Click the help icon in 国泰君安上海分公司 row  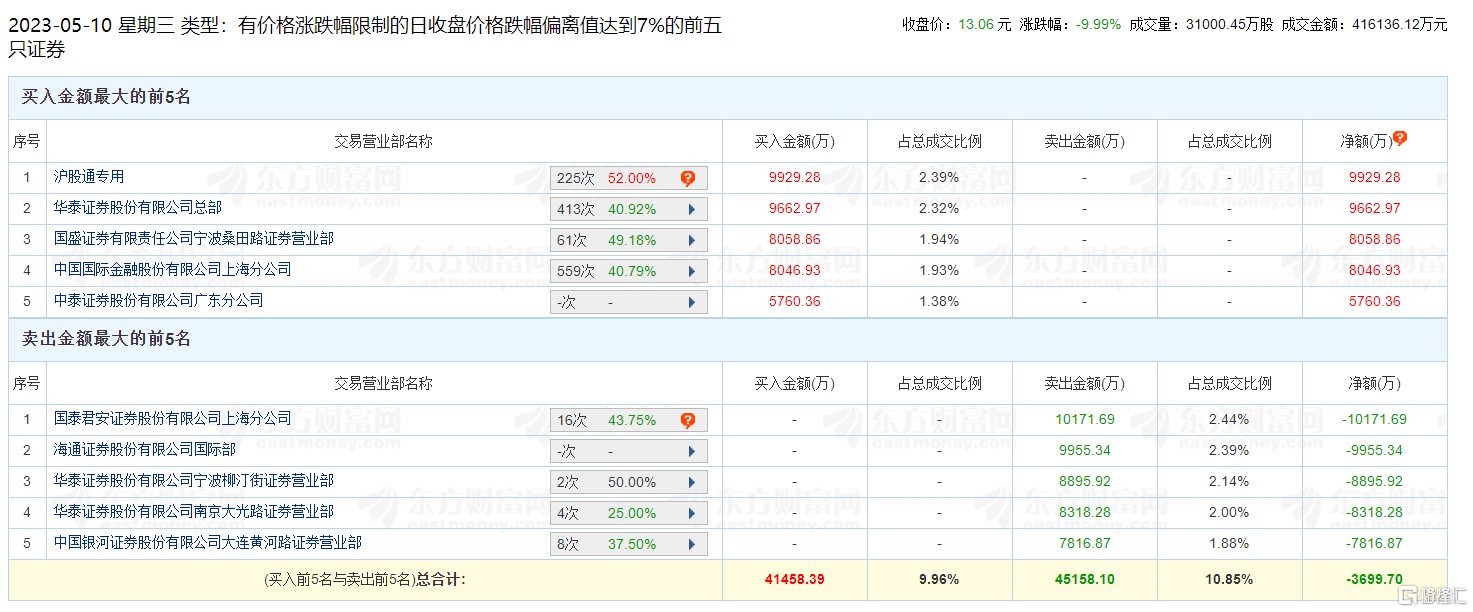[688, 421]
